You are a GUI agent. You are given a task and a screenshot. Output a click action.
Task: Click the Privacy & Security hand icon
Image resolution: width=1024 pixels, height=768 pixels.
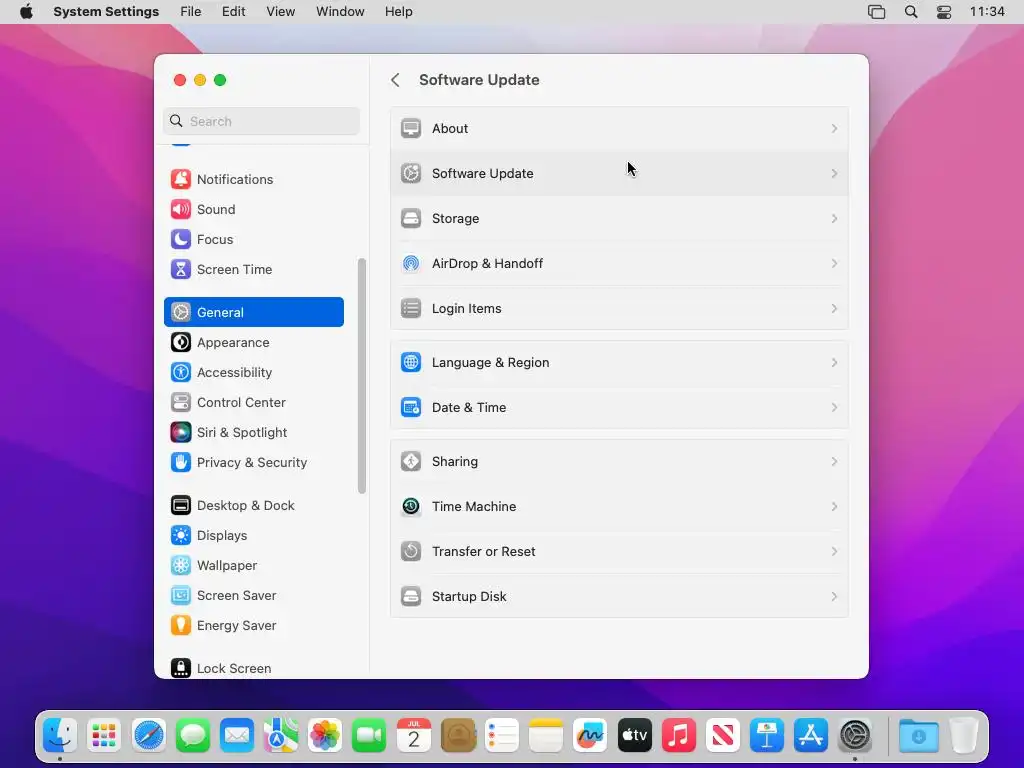click(x=181, y=462)
